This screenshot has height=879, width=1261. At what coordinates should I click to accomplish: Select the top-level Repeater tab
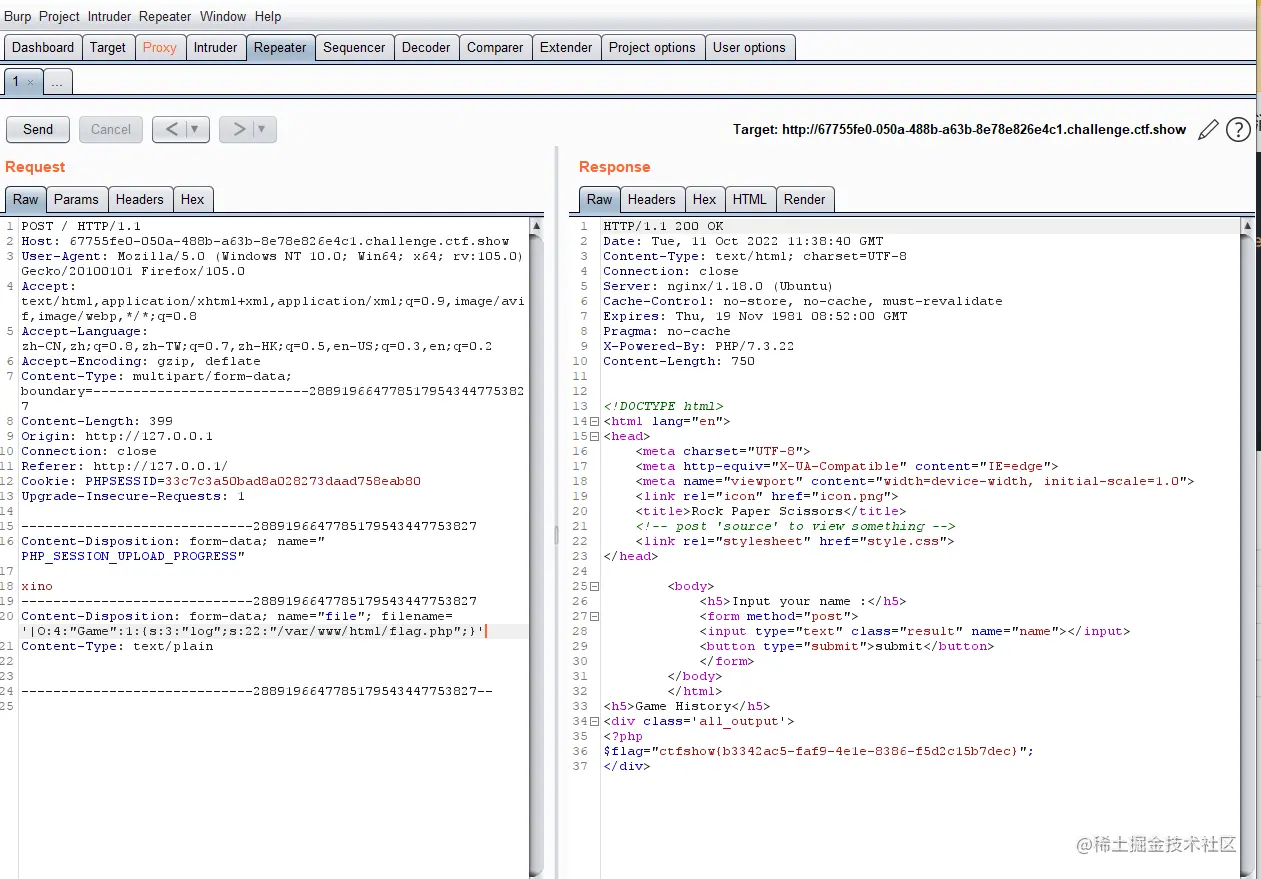point(280,48)
